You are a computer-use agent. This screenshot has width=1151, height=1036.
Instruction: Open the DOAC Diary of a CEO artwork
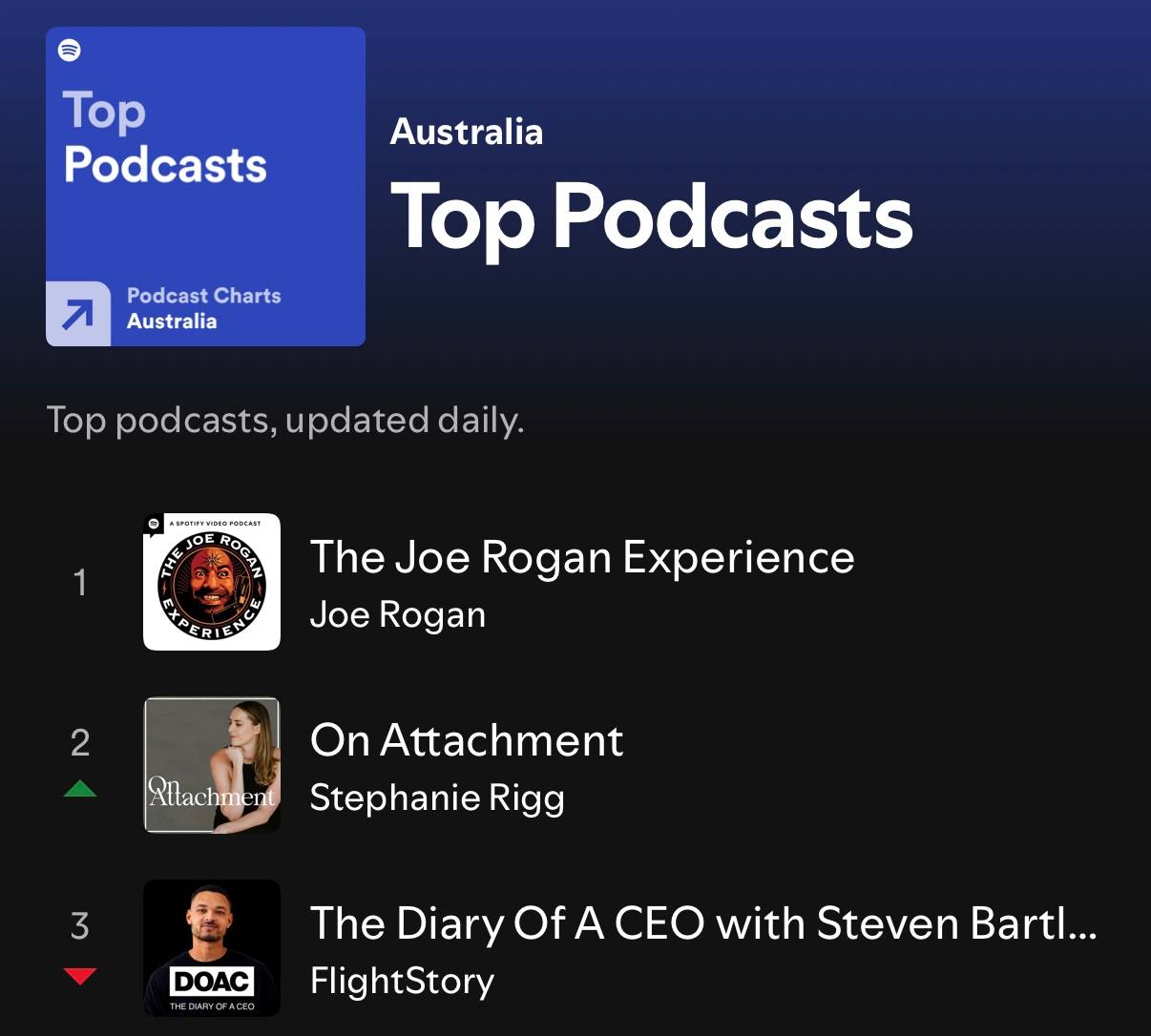coord(212,948)
